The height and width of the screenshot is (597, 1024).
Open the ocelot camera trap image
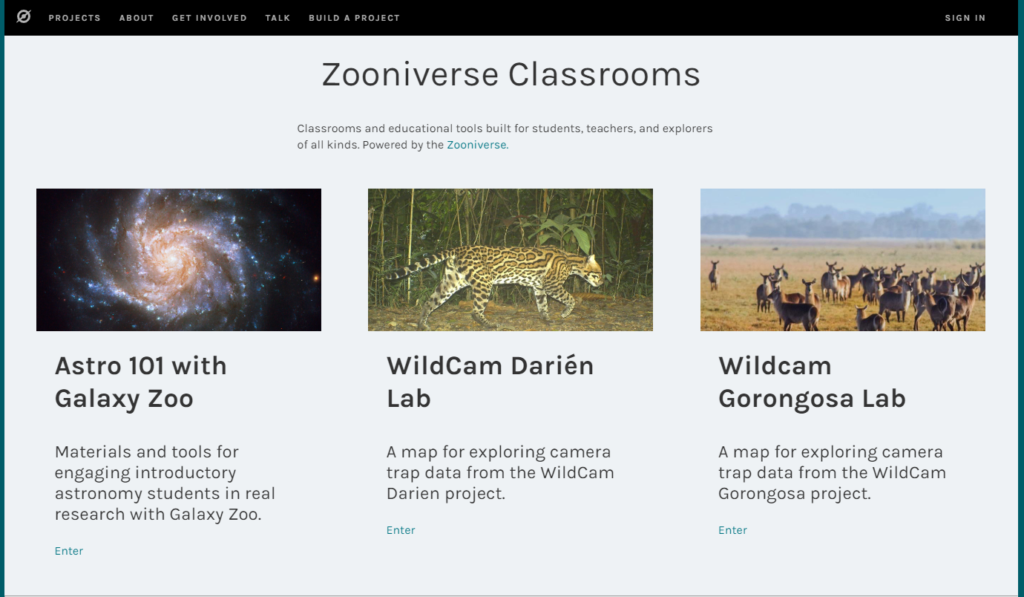point(510,259)
